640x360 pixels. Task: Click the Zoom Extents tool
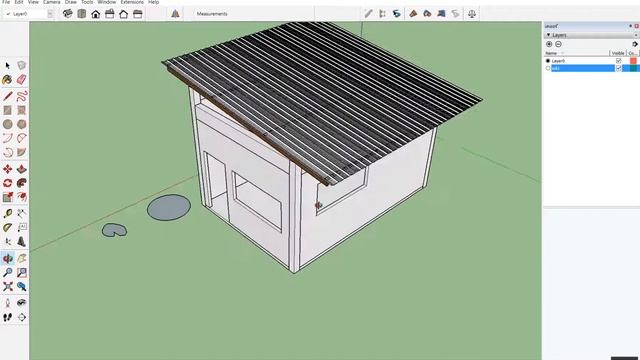pos(7,287)
